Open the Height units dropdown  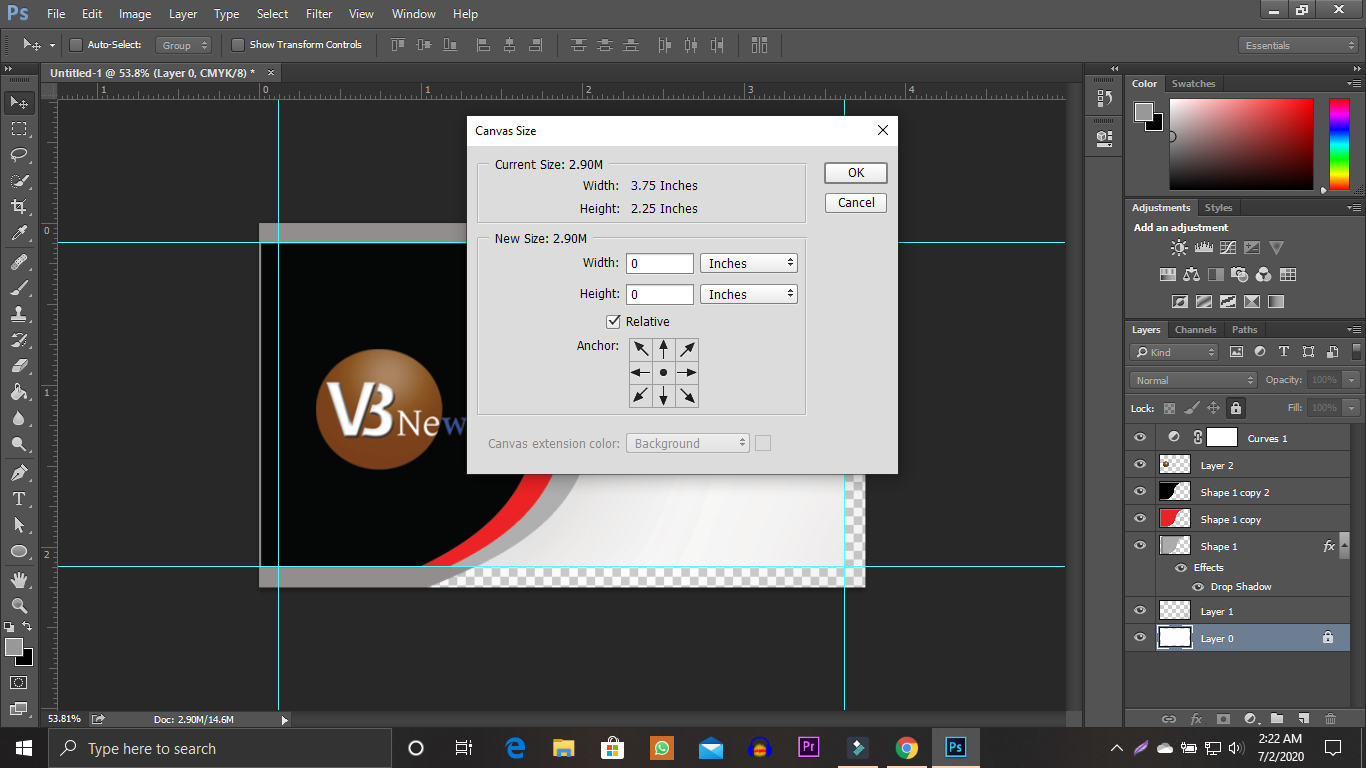(749, 294)
